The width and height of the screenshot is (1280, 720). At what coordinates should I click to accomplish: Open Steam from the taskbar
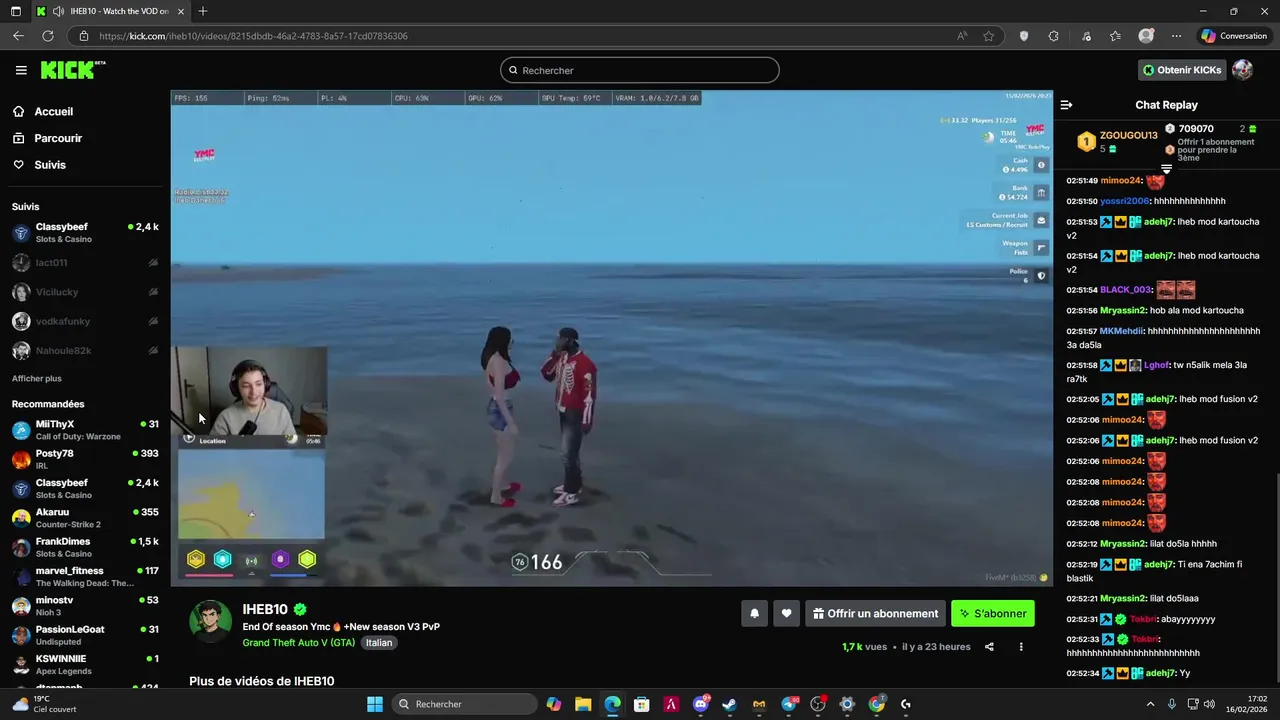coord(729,704)
